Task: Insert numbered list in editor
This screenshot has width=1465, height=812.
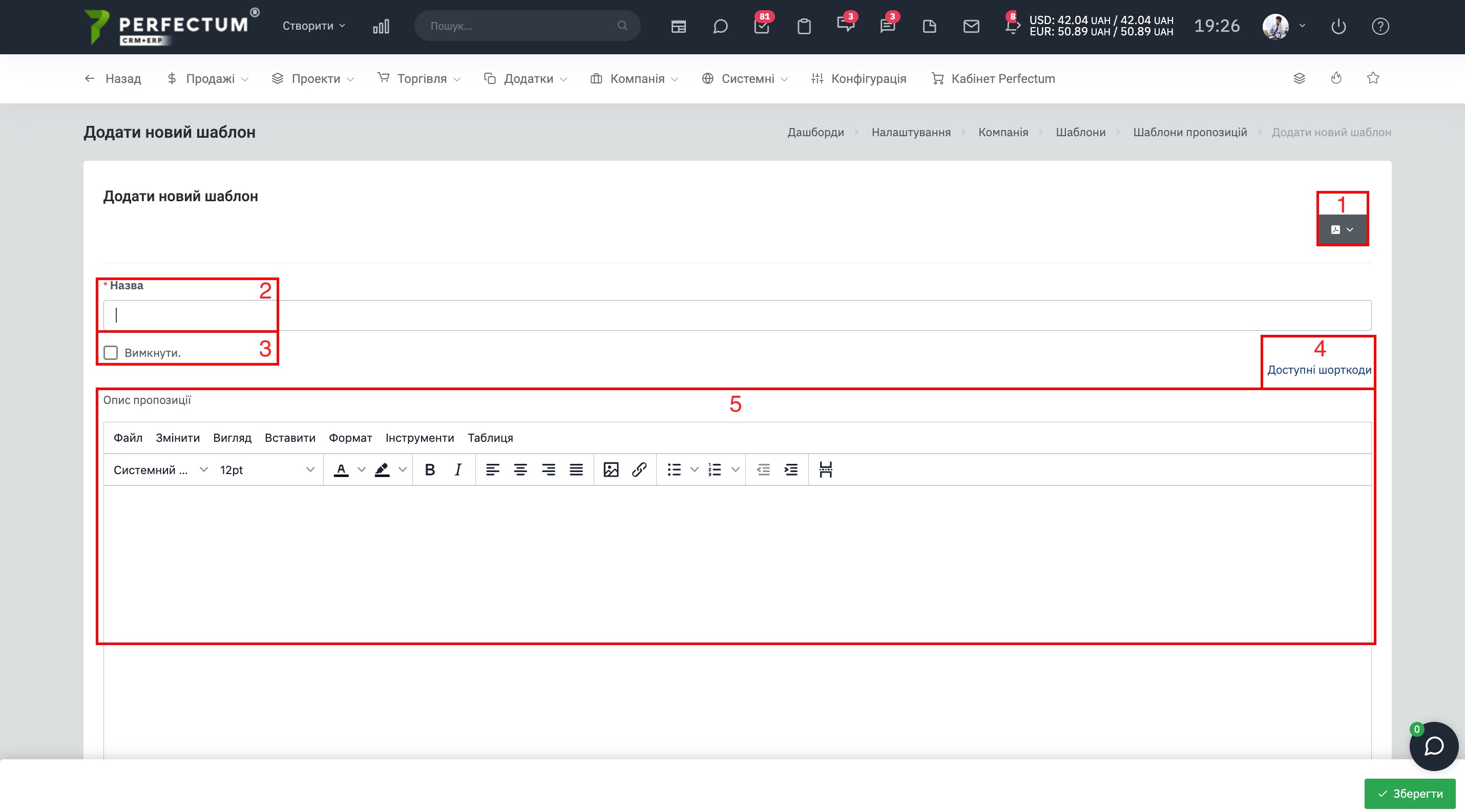Action: click(715, 469)
